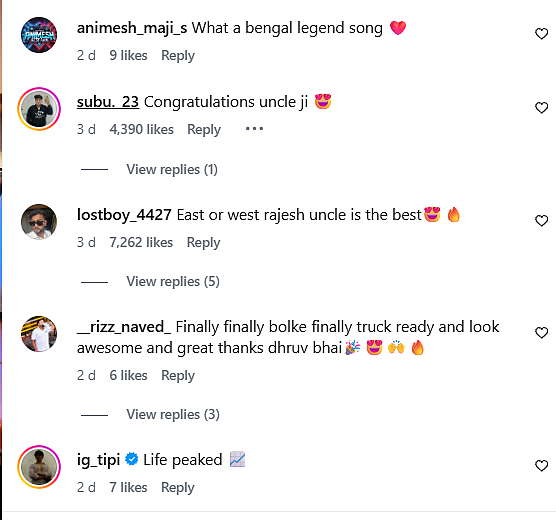Reply to ig_tipi comment
The image size is (556, 520).
[x=178, y=487]
